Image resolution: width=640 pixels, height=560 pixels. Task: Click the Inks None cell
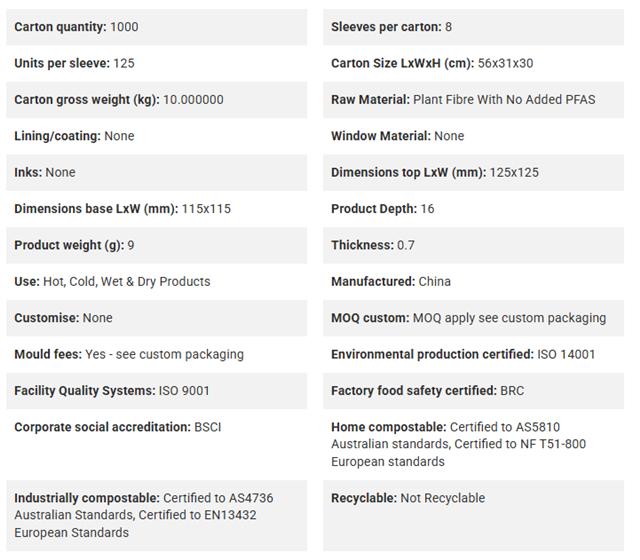point(157,172)
